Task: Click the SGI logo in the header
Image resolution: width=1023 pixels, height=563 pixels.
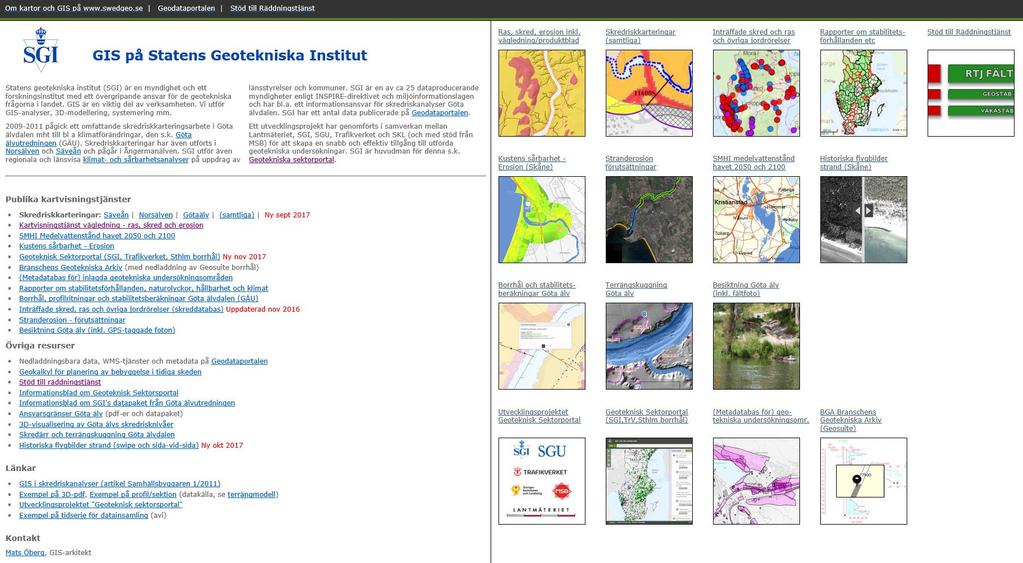Action: pos(40,50)
